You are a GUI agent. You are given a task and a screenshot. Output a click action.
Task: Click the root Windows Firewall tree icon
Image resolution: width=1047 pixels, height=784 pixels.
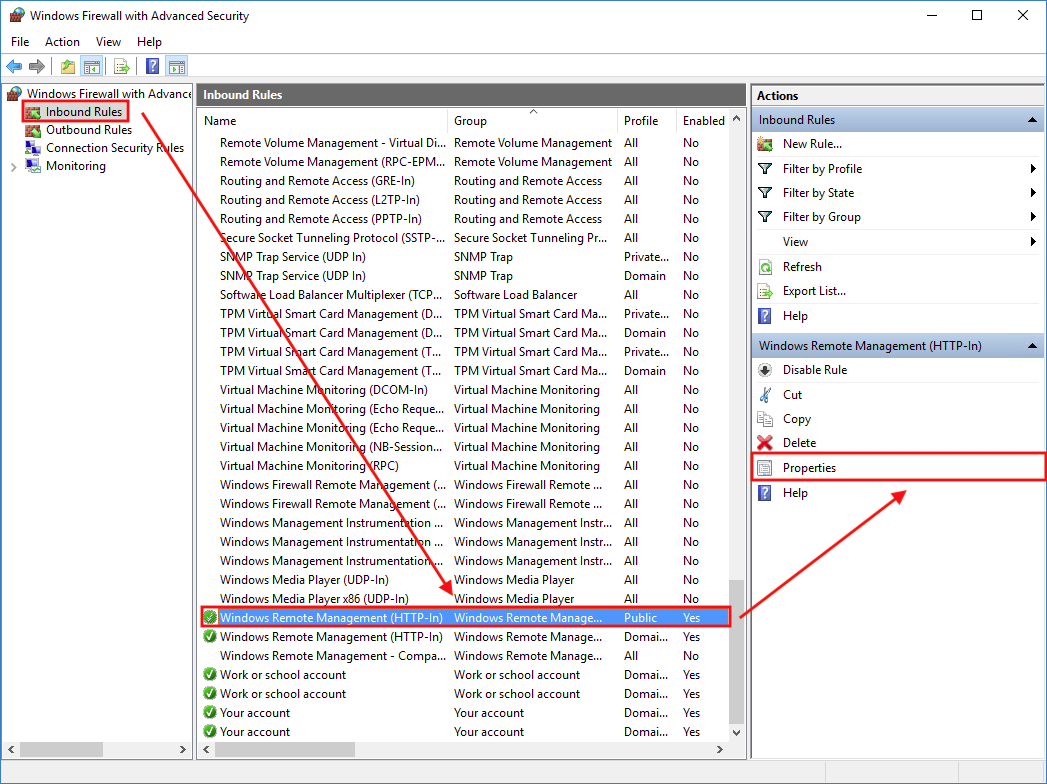tap(15, 94)
